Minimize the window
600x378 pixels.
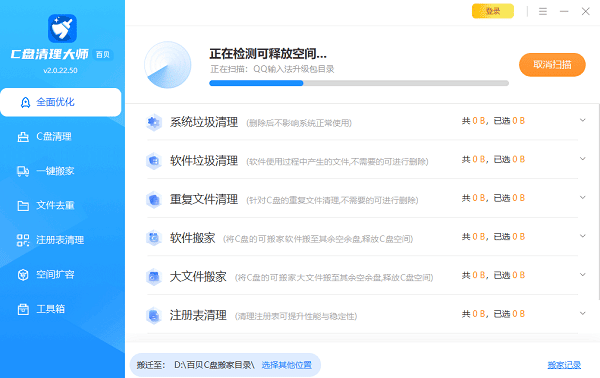click(x=564, y=11)
